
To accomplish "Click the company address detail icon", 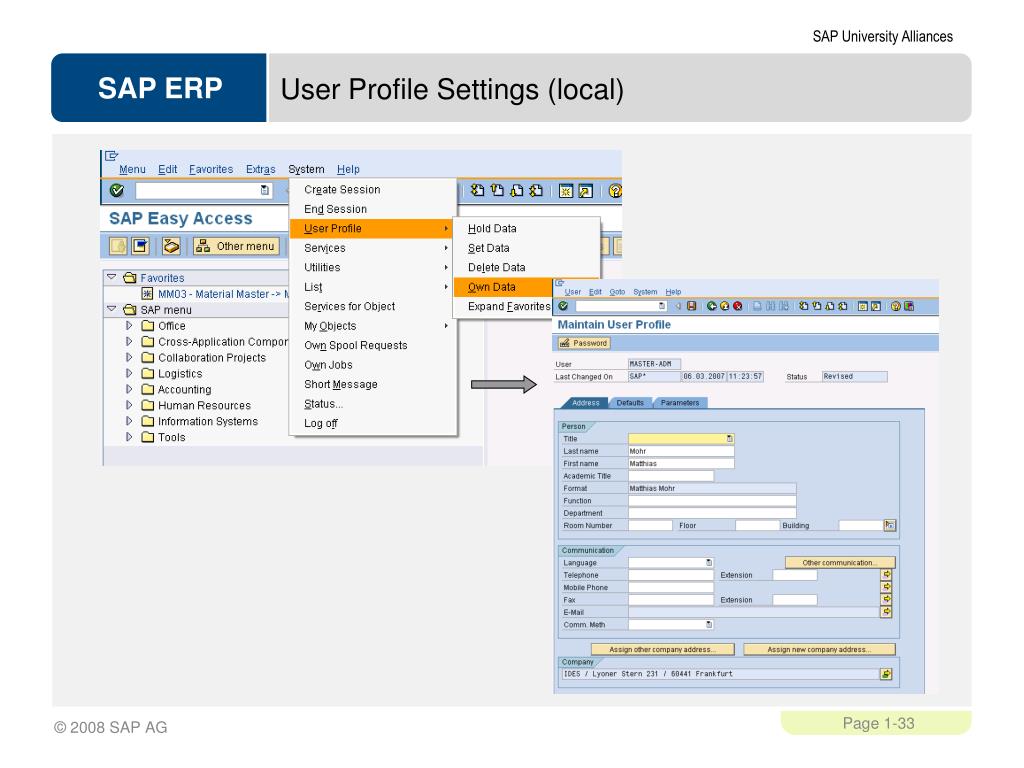I will point(886,674).
